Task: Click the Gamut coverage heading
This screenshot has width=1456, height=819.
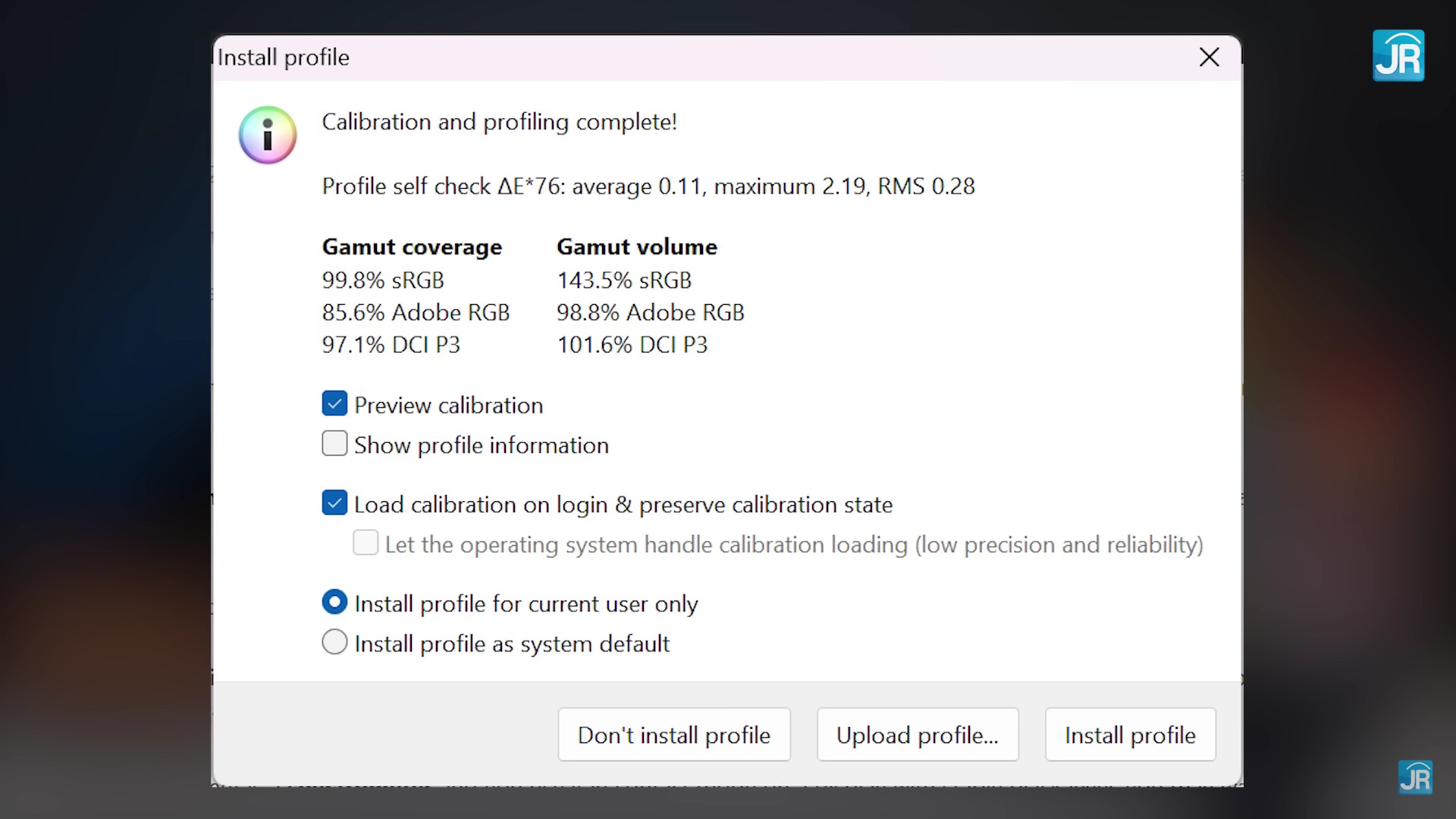Action: point(412,247)
